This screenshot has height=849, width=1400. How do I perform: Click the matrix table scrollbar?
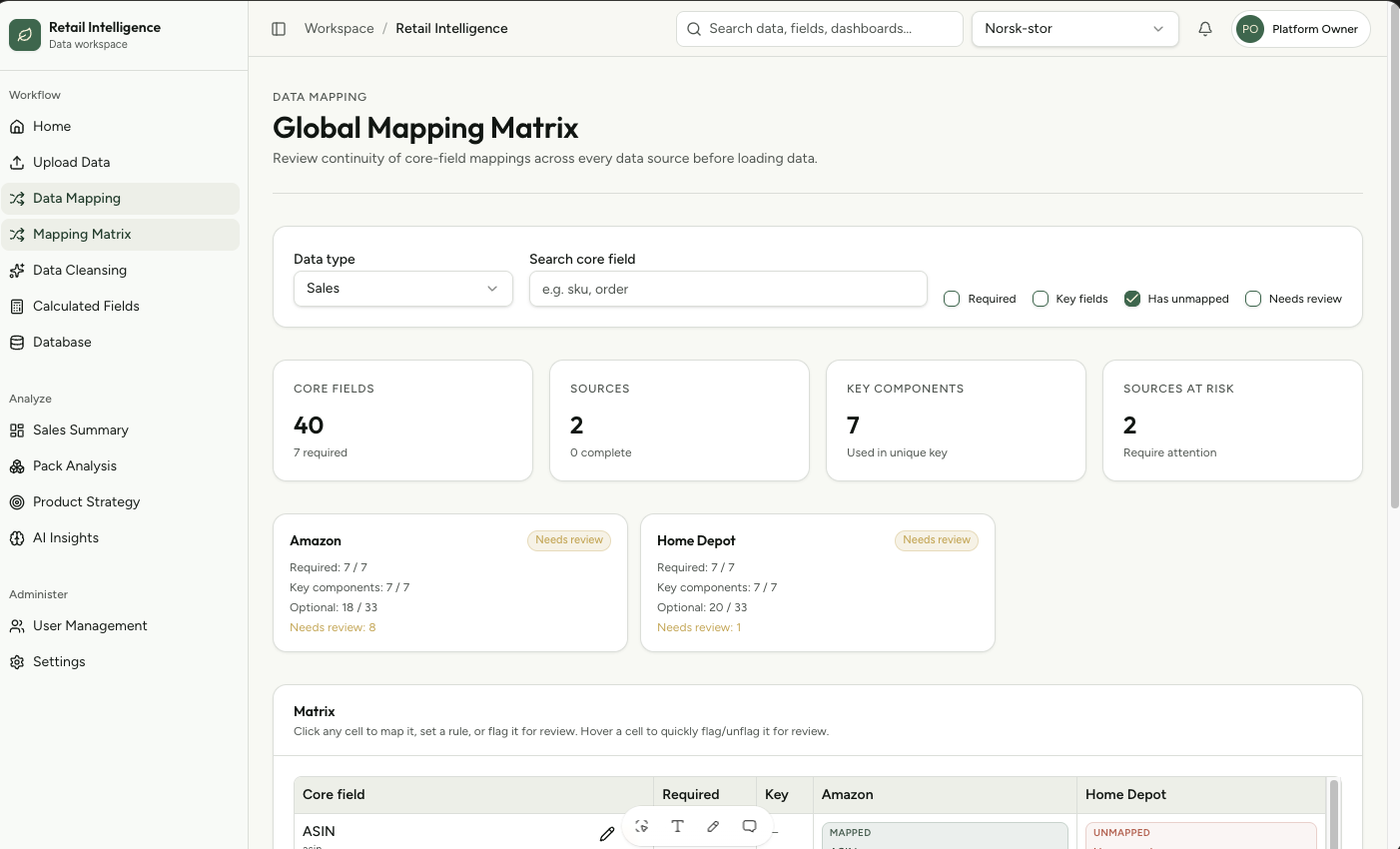[1333, 814]
